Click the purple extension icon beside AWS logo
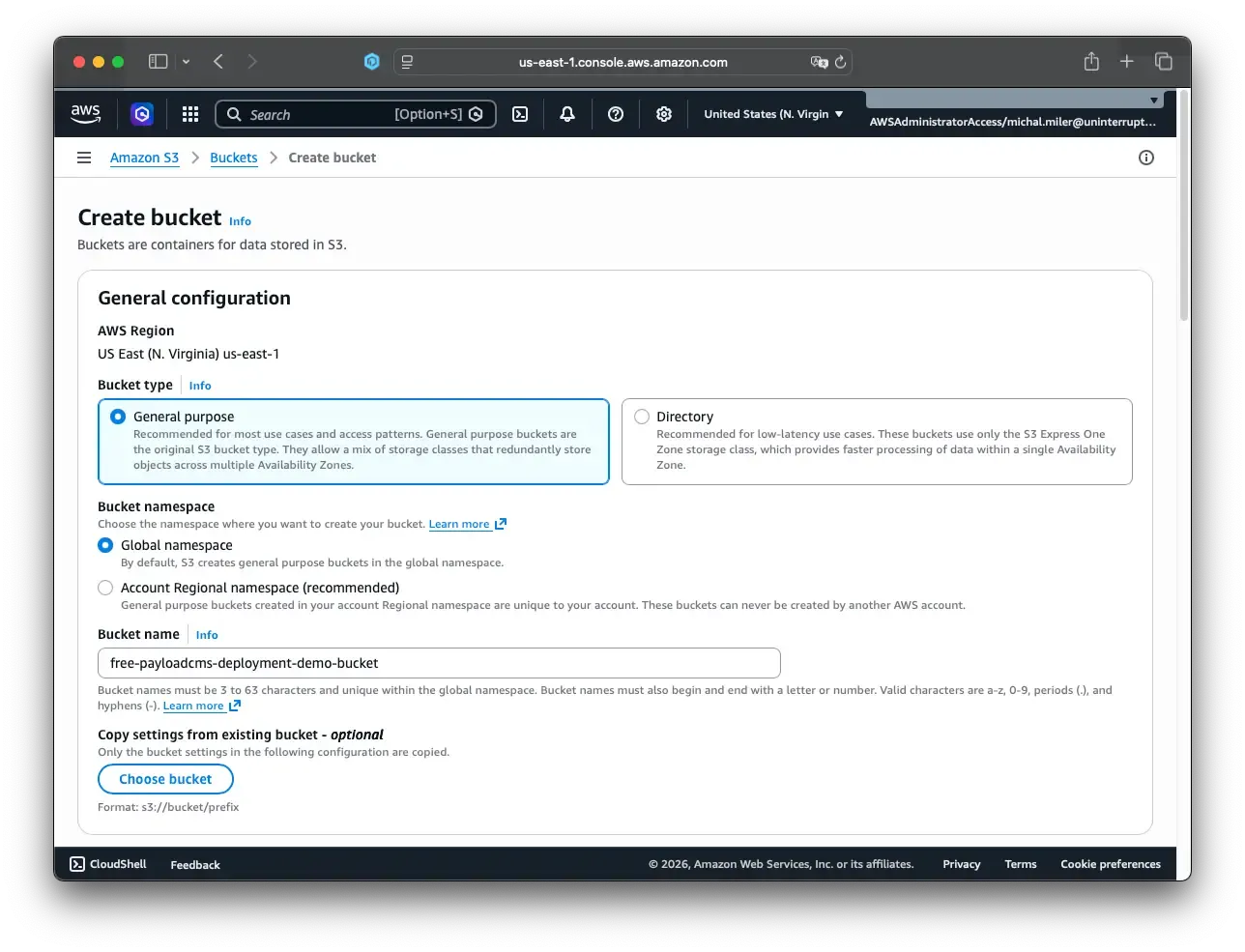This screenshot has width=1245, height=952. 142,114
